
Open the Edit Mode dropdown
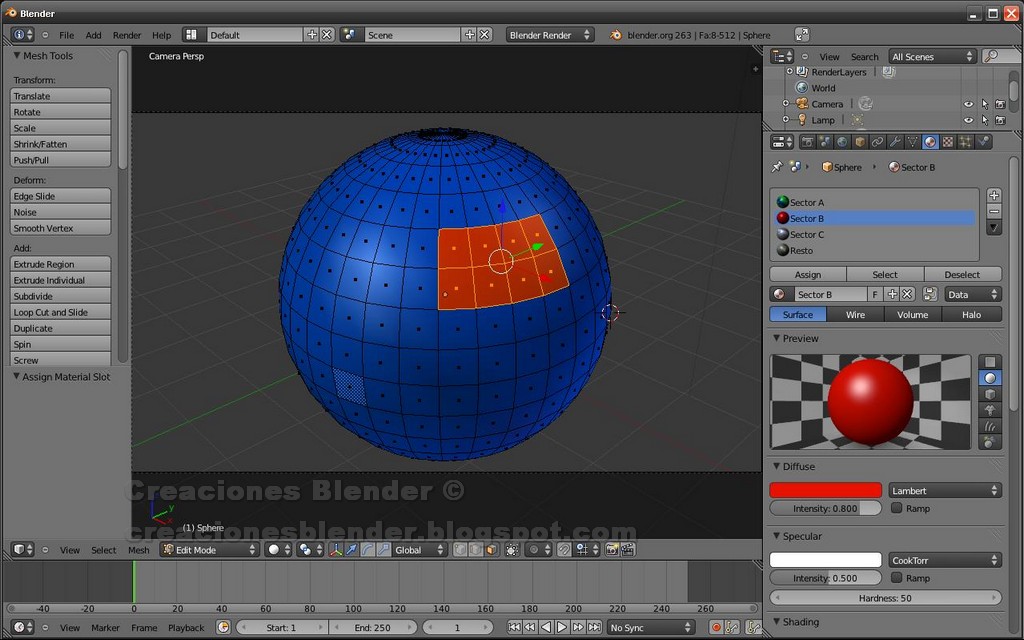pyautogui.click(x=210, y=549)
